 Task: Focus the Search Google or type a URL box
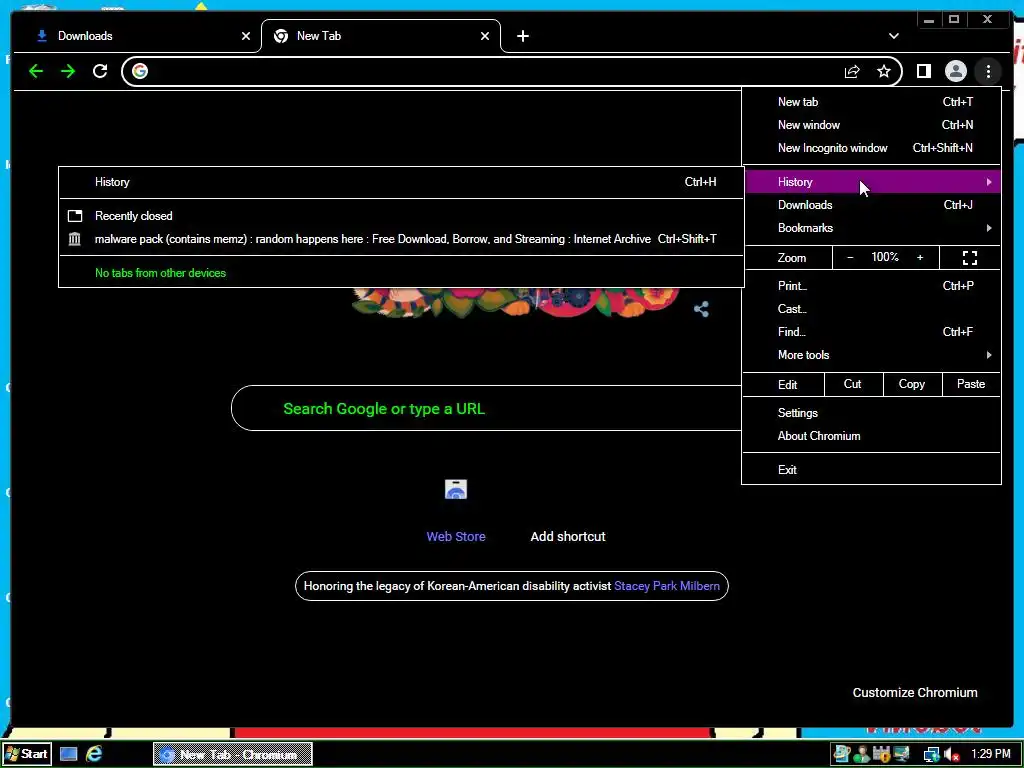pyautogui.click(x=486, y=408)
